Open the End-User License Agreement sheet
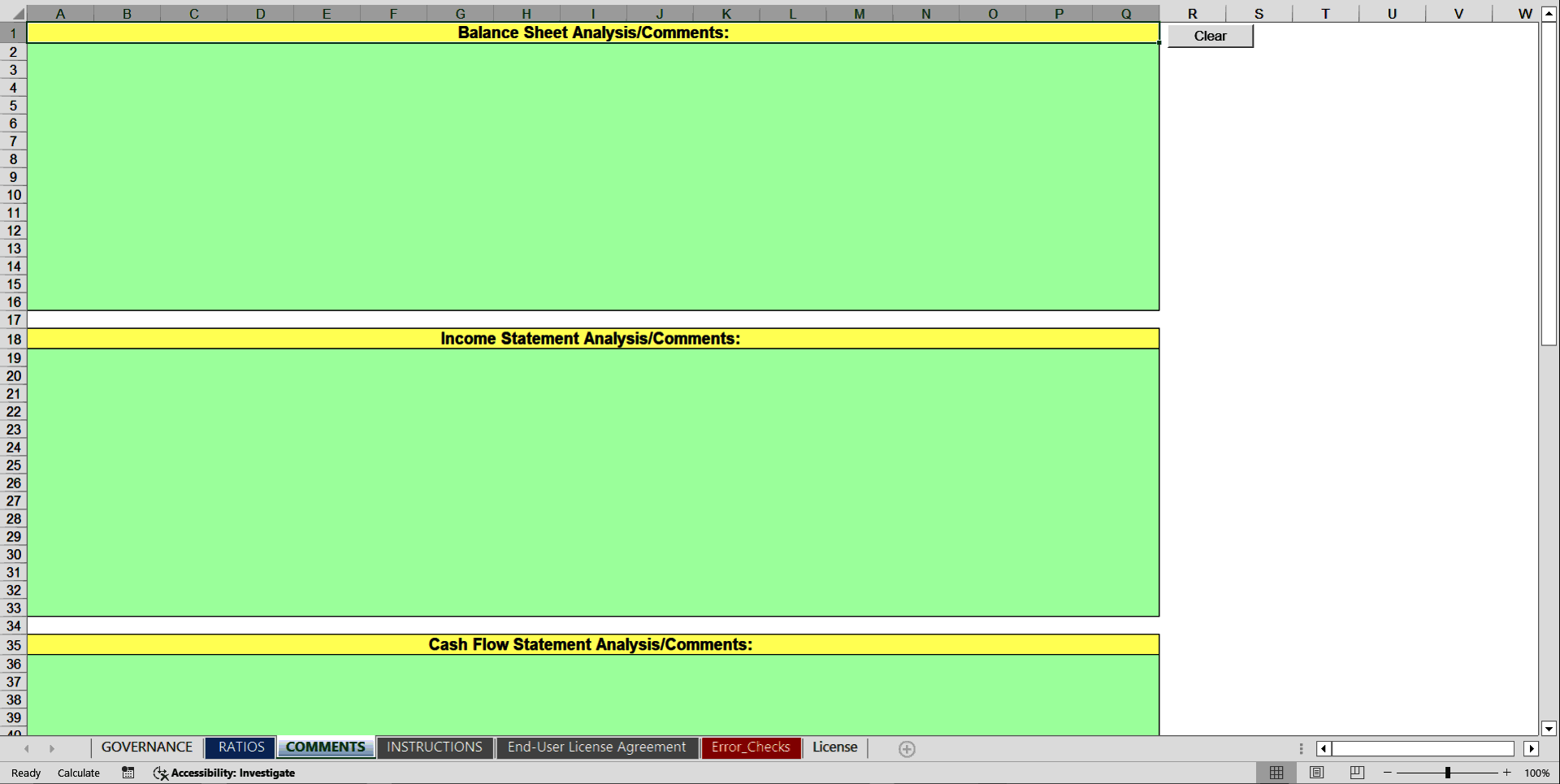 pos(596,747)
